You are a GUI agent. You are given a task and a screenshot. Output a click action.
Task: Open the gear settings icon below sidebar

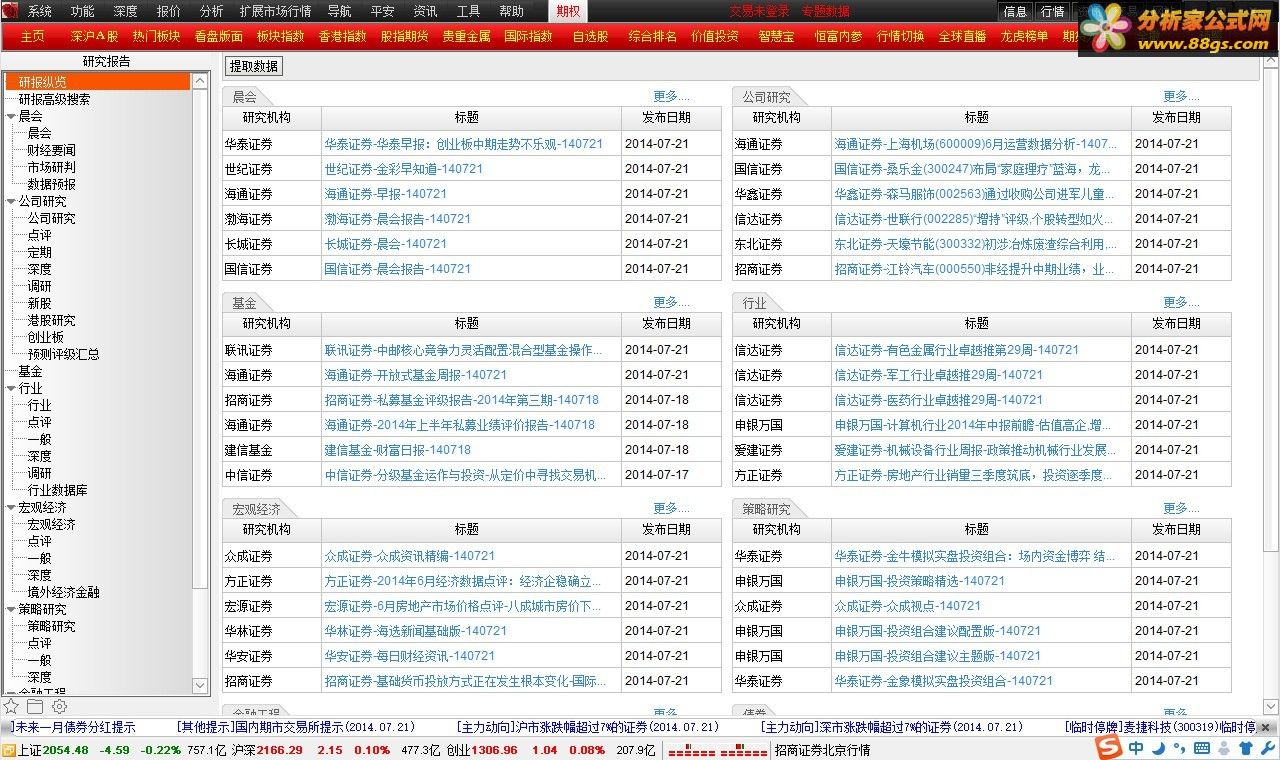[59, 706]
